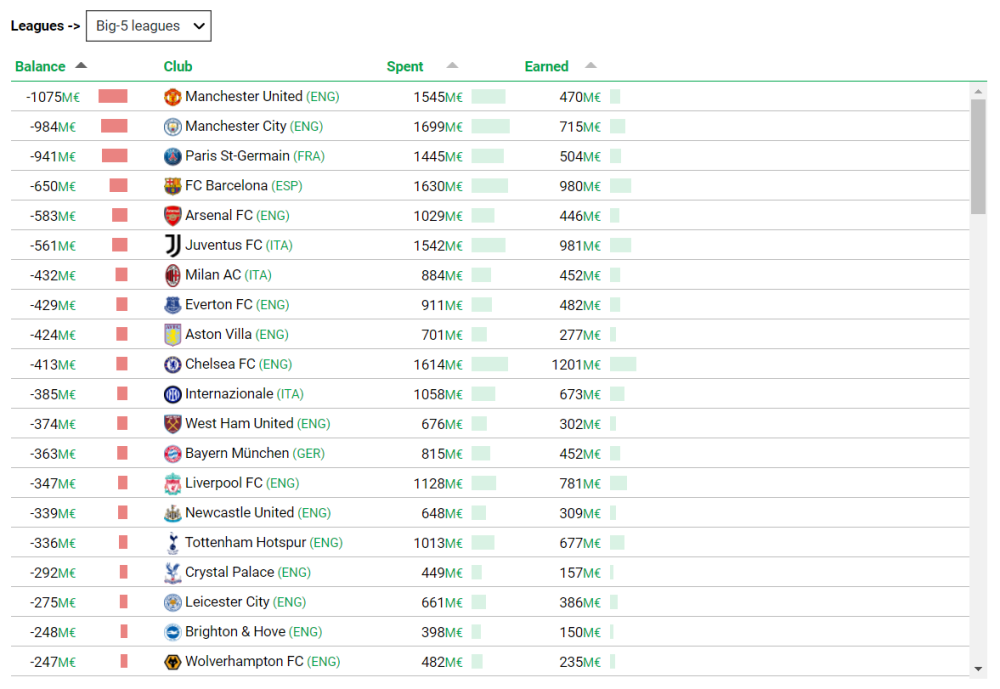Viewport: 1000px width, 689px height.
Task: Click the Arsenal FC crest icon
Action: pos(172,216)
